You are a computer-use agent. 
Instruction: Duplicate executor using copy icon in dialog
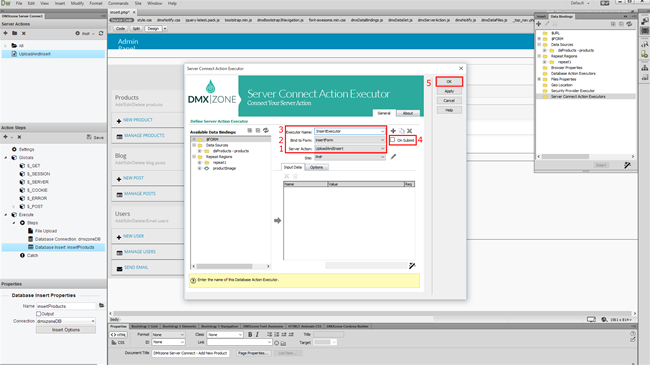401,131
